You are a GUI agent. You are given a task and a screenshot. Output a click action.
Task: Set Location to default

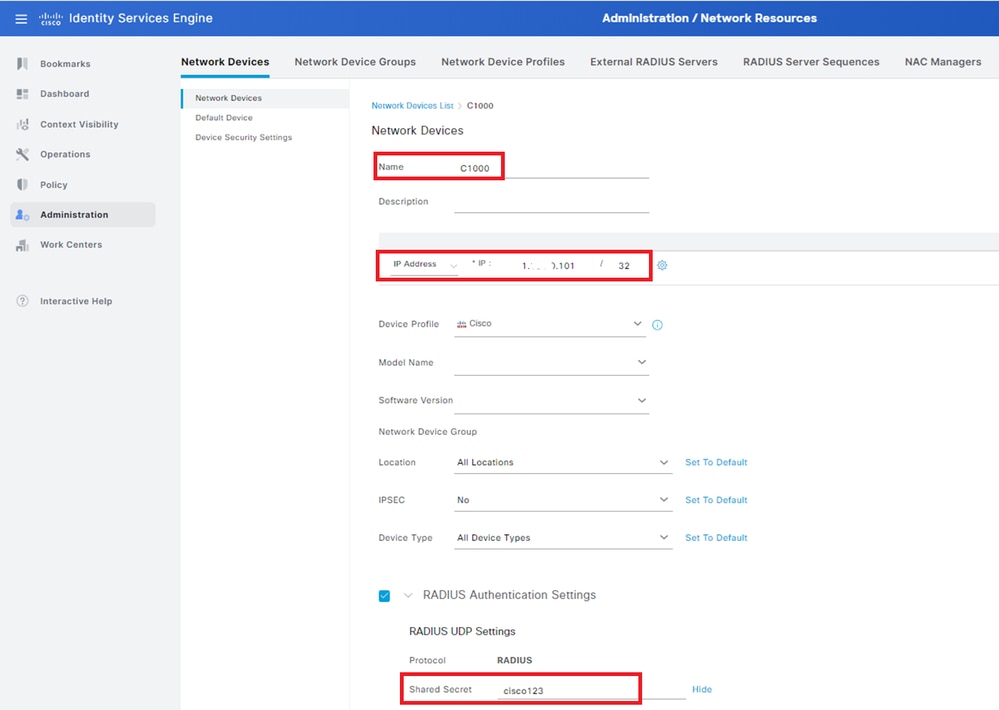716,463
